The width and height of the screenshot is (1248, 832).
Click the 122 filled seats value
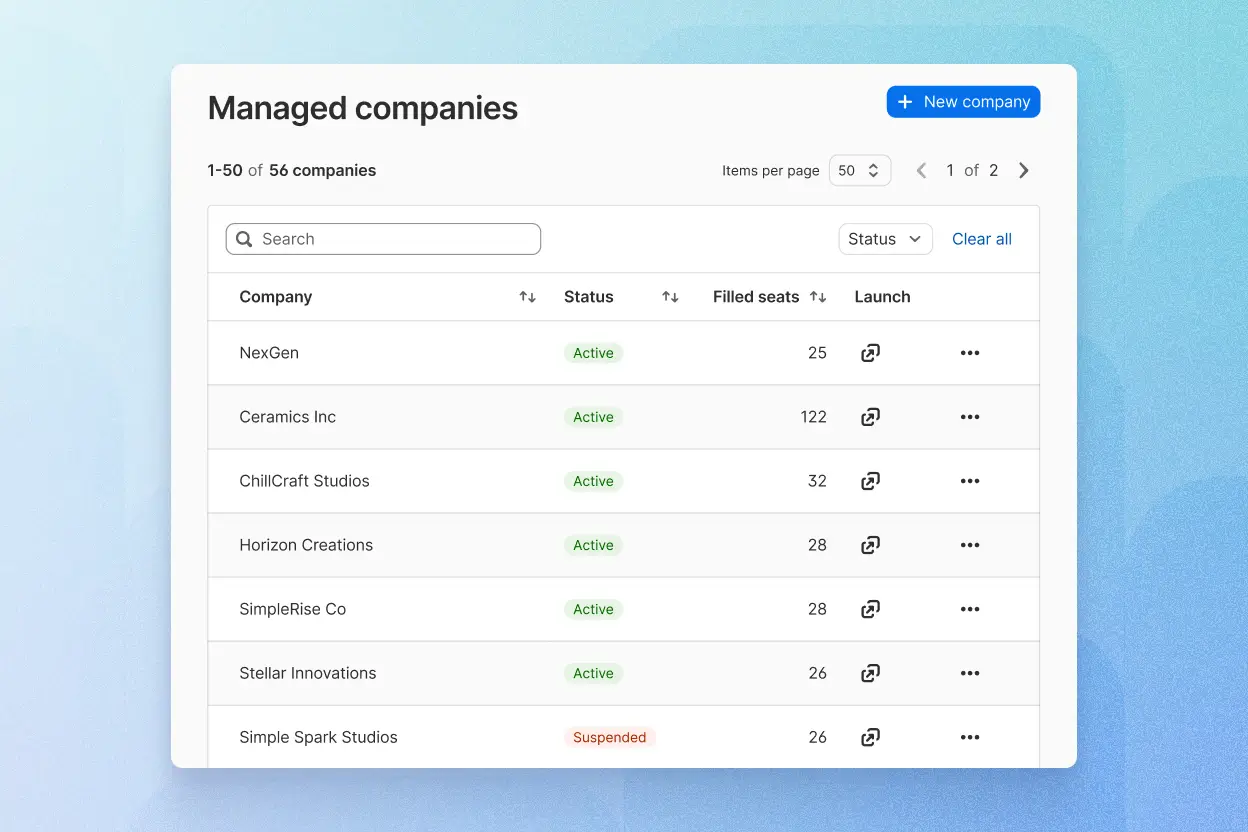814,417
